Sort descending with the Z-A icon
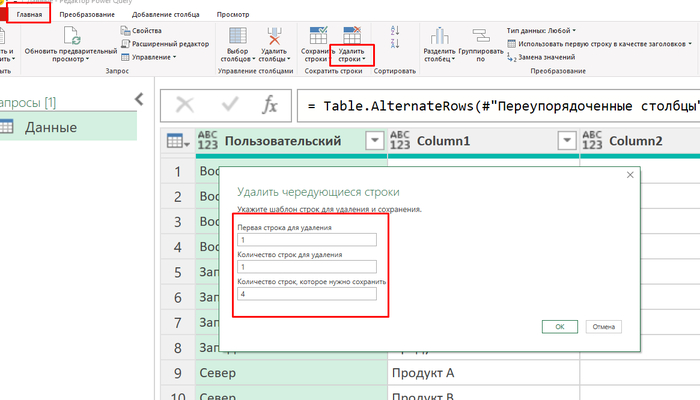 (x=395, y=43)
